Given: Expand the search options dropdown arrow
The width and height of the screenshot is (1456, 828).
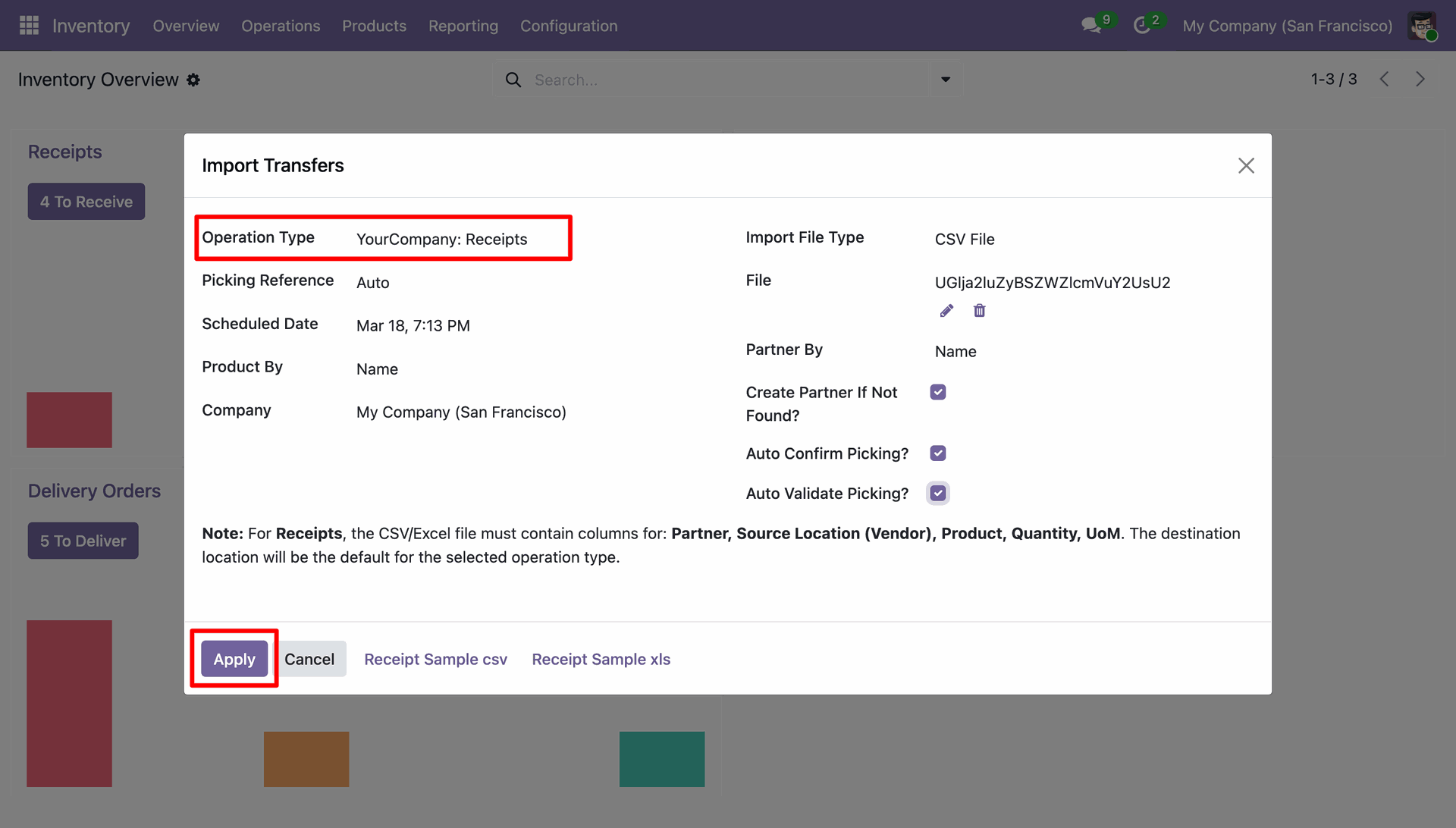Looking at the screenshot, I should [x=946, y=80].
